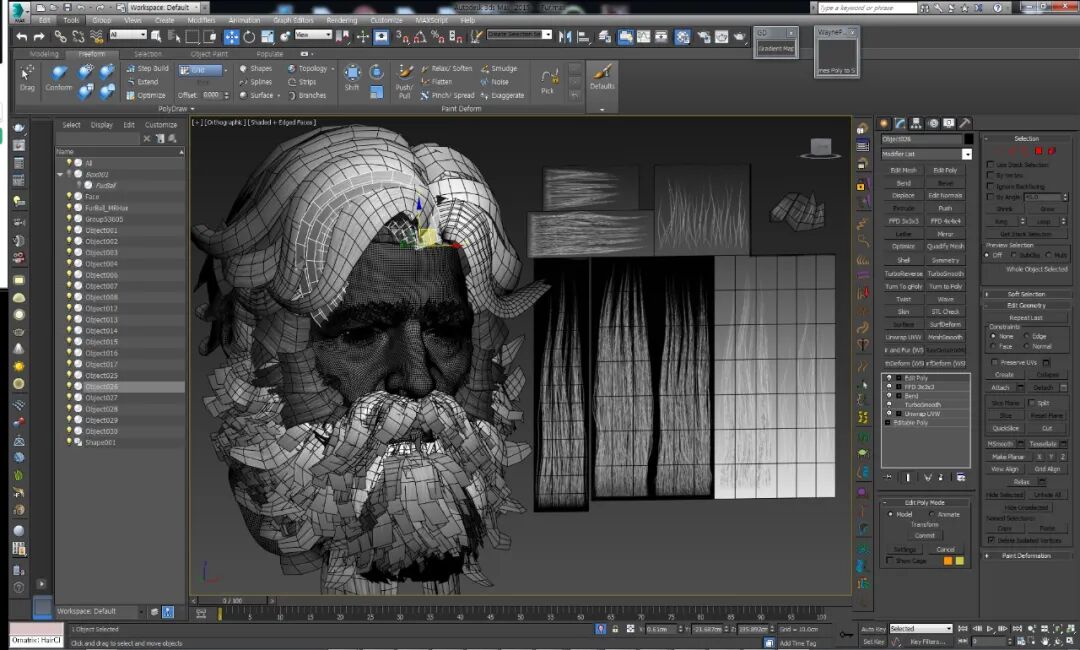Enable Use Stack Selection checkbox
Viewport: 1080px width, 650px height.
(990, 165)
